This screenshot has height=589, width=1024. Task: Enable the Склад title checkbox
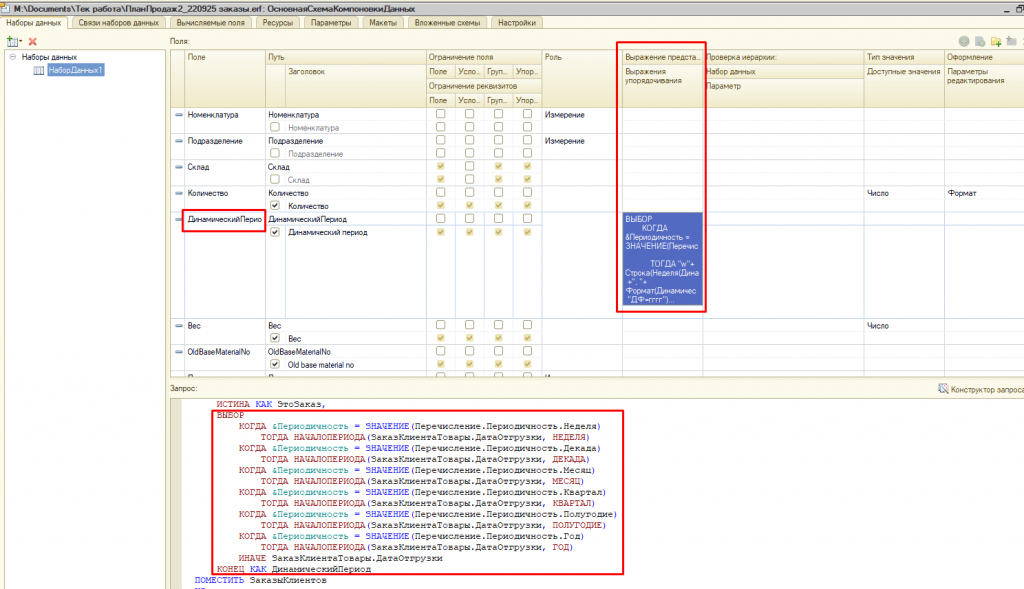click(x=275, y=180)
